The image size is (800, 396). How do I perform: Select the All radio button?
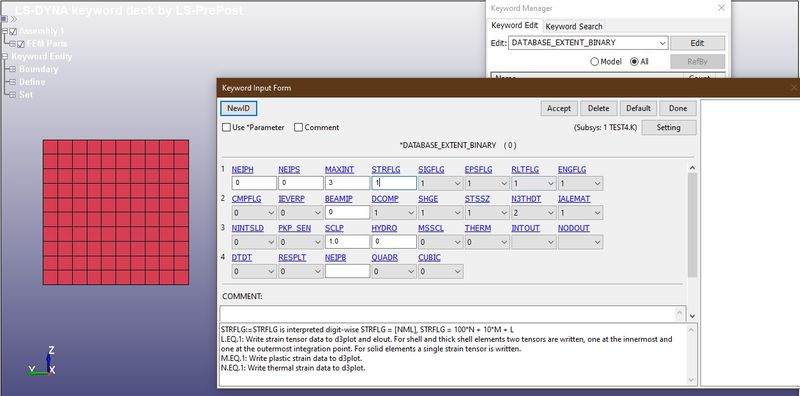(634, 62)
